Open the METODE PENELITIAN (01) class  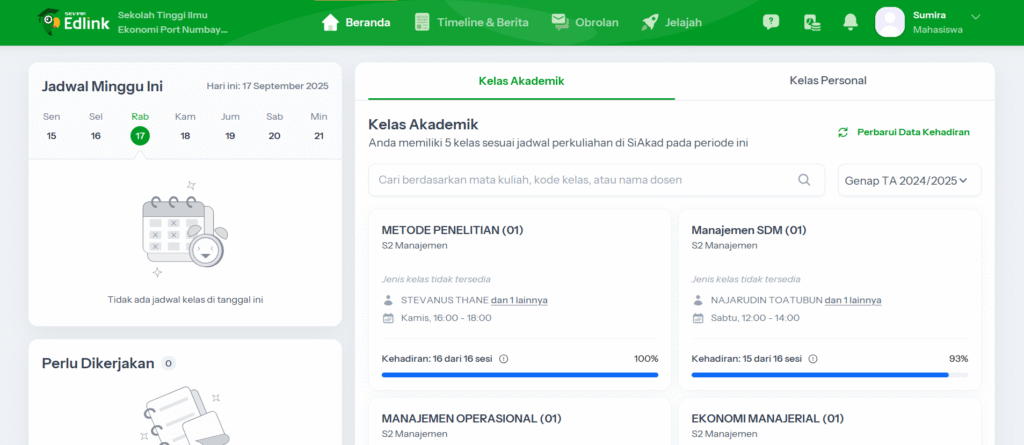click(x=452, y=230)
